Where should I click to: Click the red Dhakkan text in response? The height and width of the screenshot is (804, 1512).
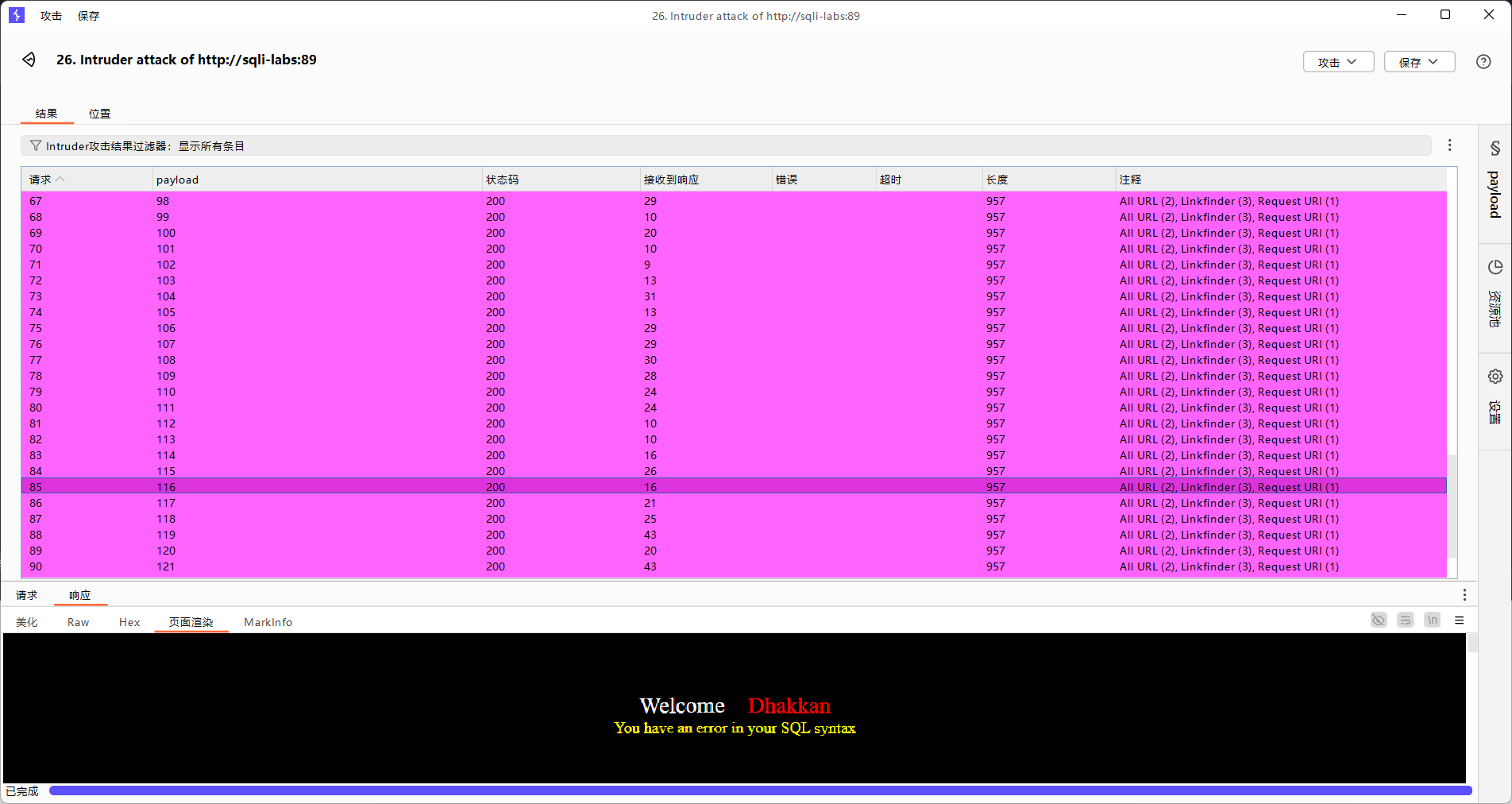click(x=789, y=705)
